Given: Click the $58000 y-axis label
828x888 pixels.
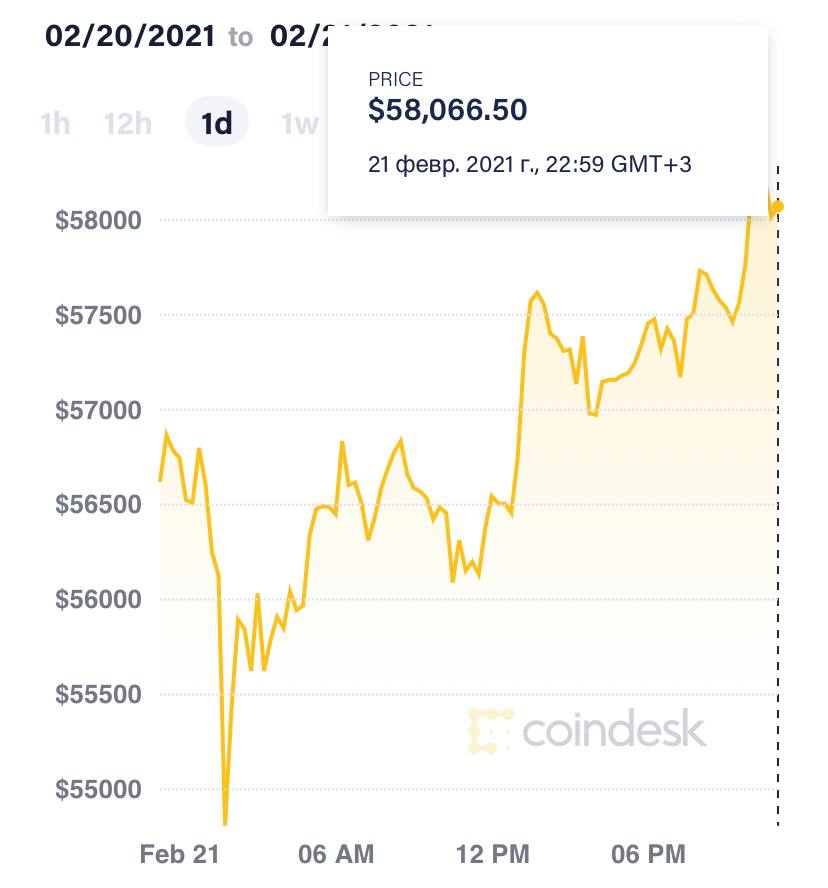Looking at the screenshot, I should (x=96, y=220).
